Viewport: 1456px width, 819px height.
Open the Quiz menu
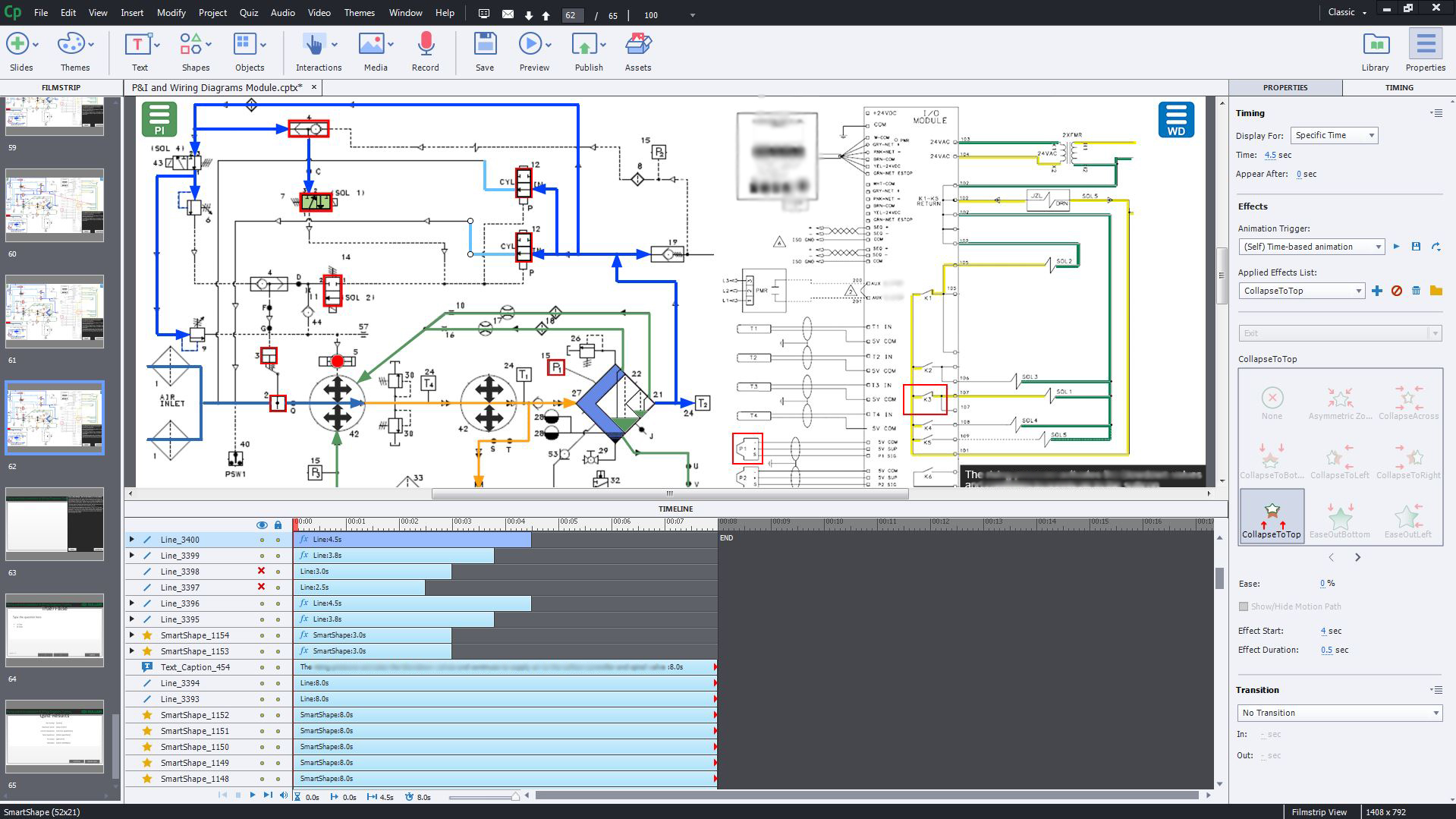(x=248, y=13)
